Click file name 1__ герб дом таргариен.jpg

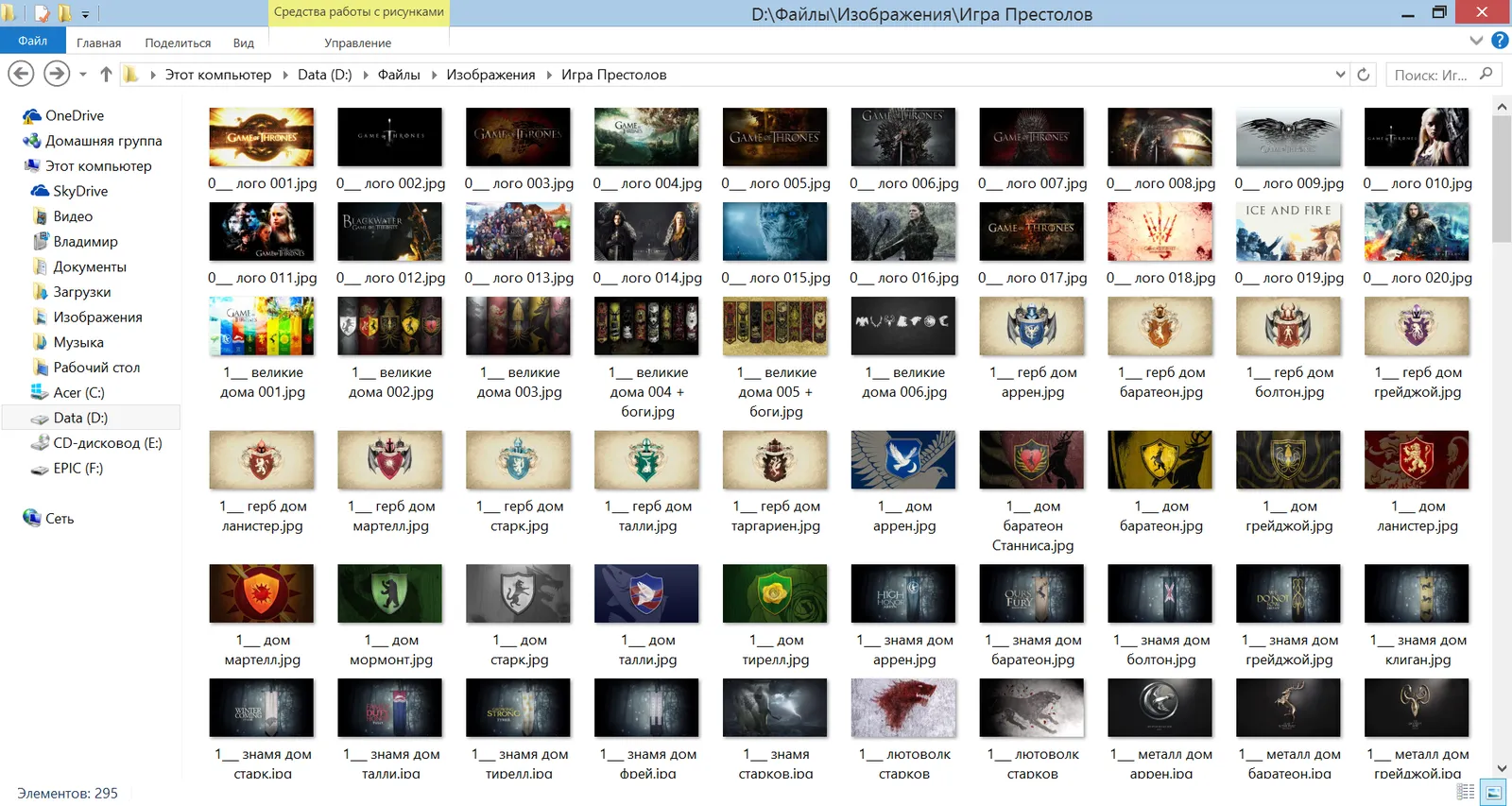pos(776,516)
